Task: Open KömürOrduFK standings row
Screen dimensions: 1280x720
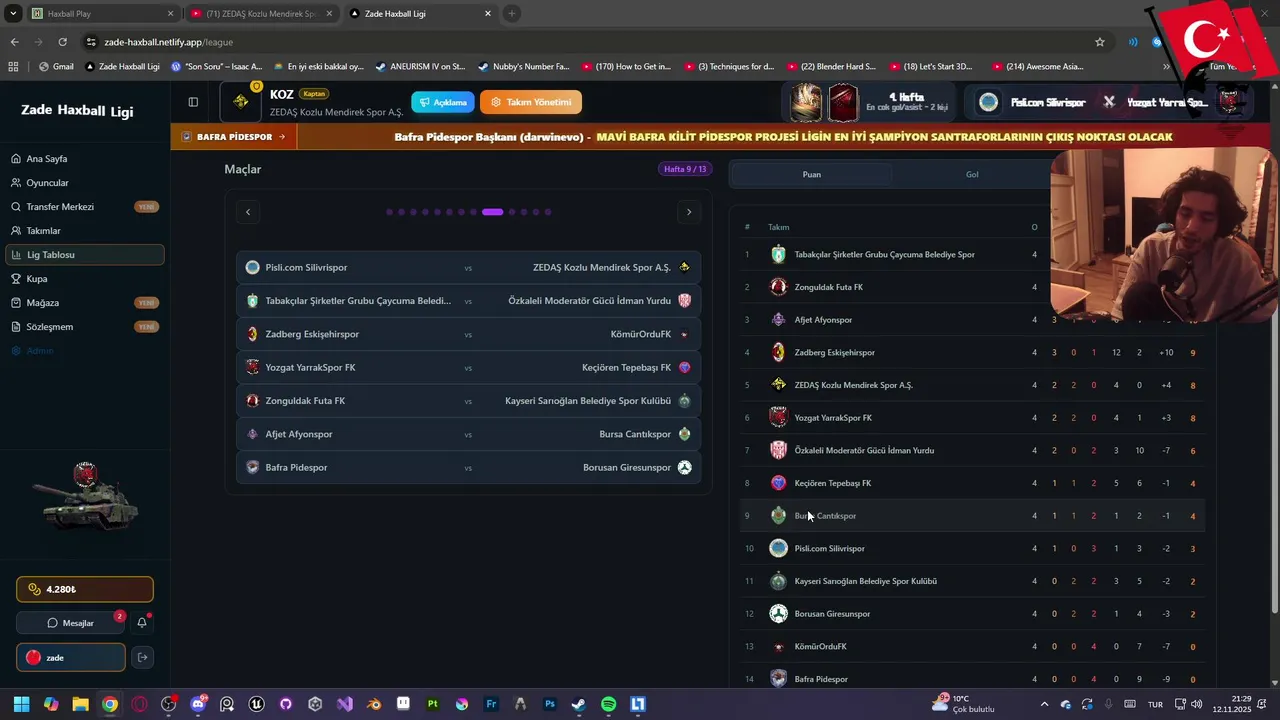Action: 970,646
